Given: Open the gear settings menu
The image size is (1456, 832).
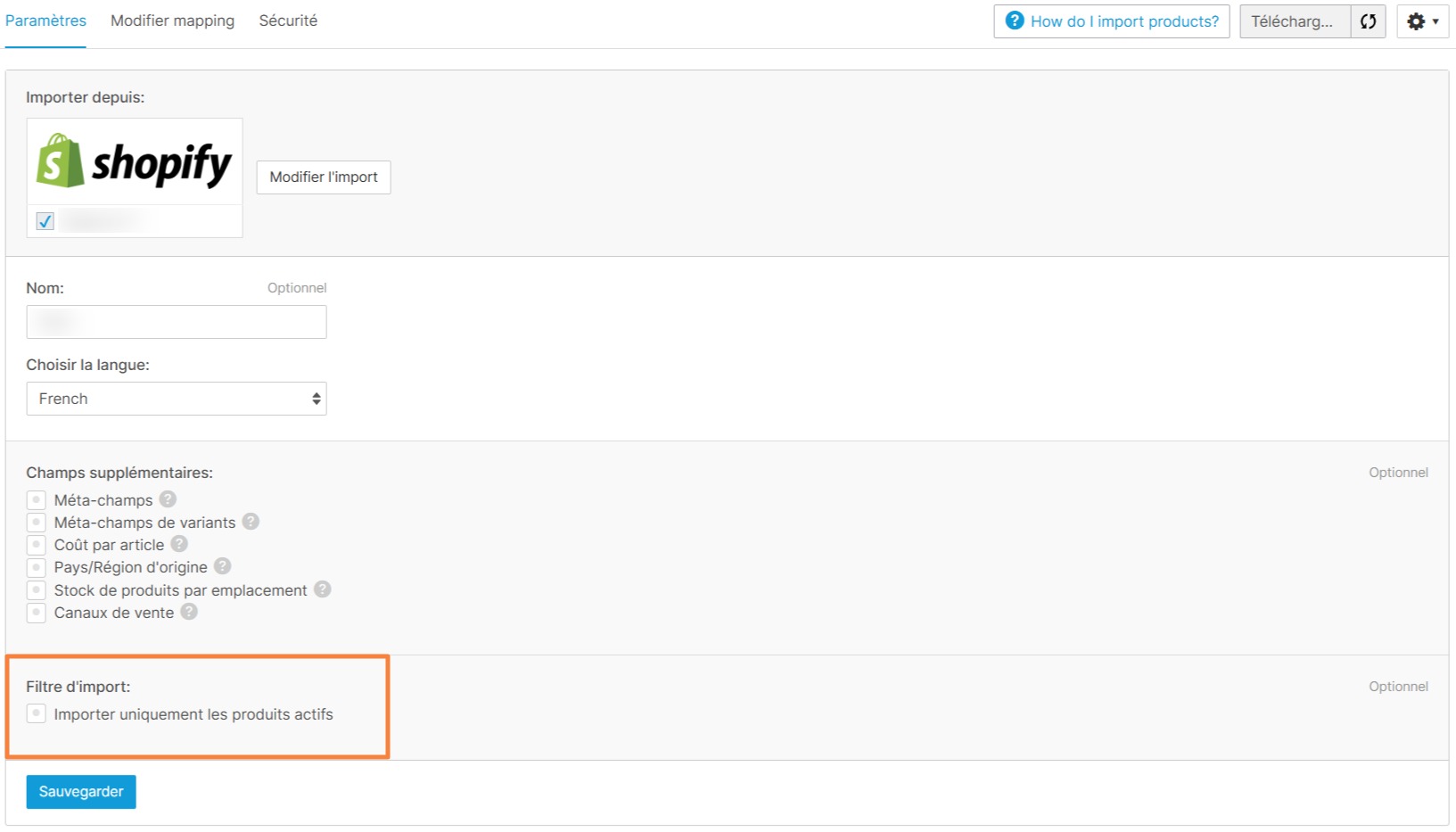Looking at the screenshot, I should [x=1423, y=21].
